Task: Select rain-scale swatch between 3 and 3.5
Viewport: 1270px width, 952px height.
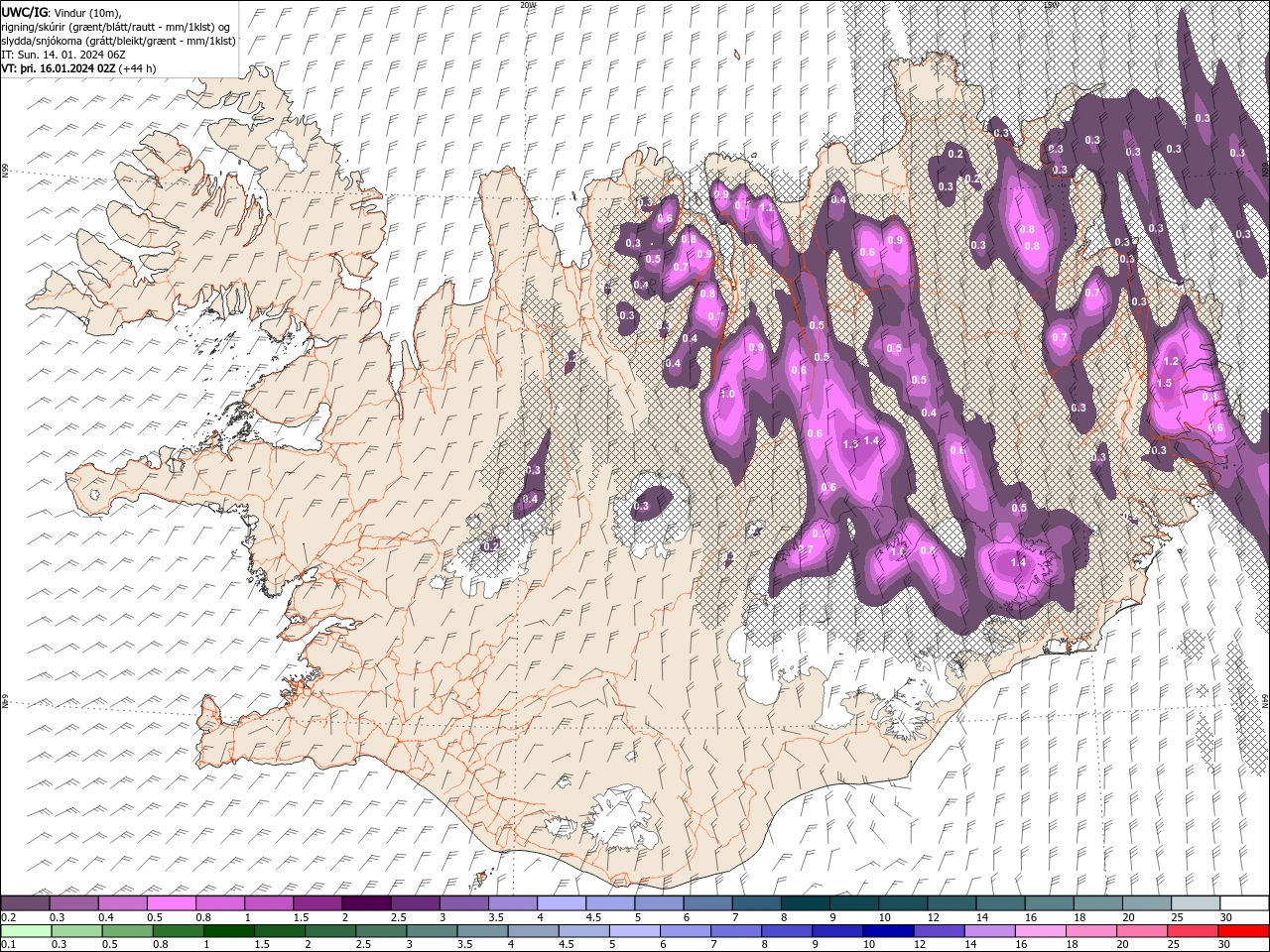Action: (x=433, y=930)
